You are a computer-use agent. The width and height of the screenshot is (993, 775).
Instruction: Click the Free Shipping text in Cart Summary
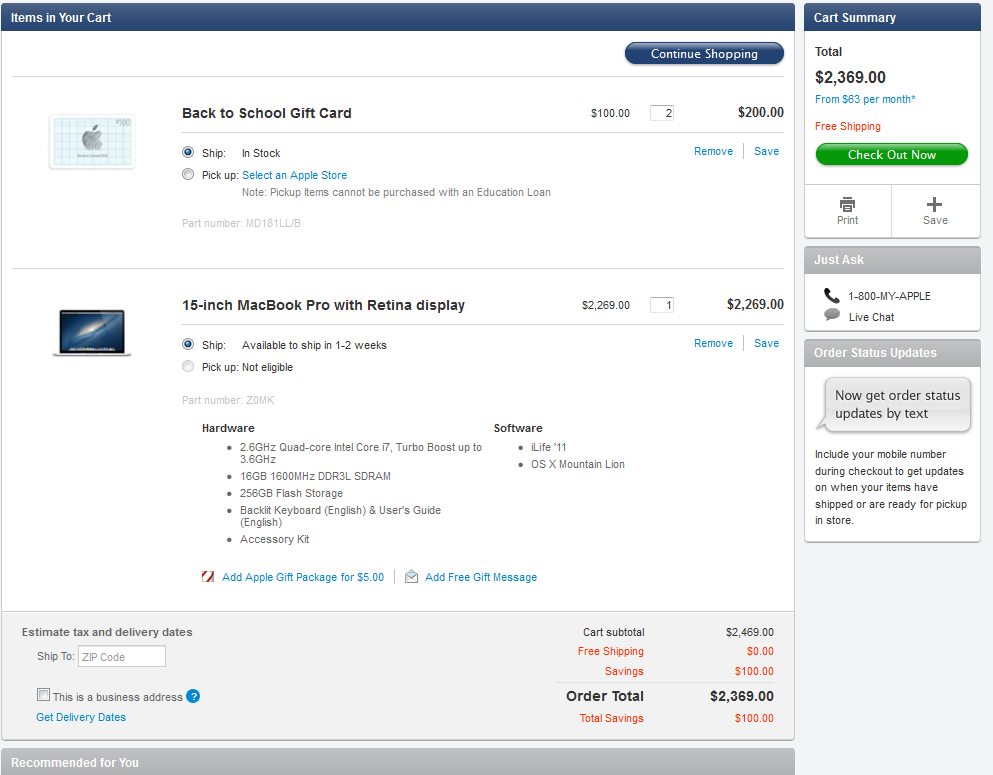pyautogui.click(x=847, y=126)
